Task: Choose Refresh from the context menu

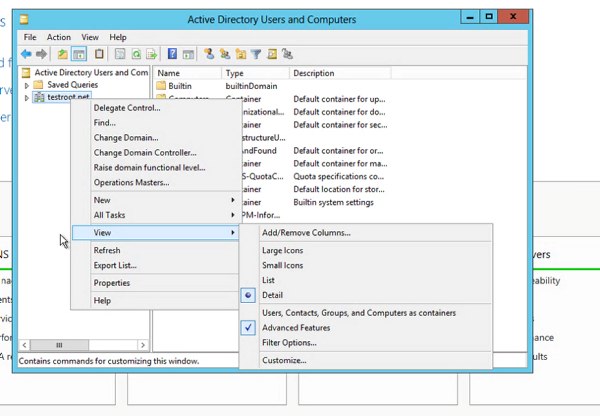Action: [155, 250]
